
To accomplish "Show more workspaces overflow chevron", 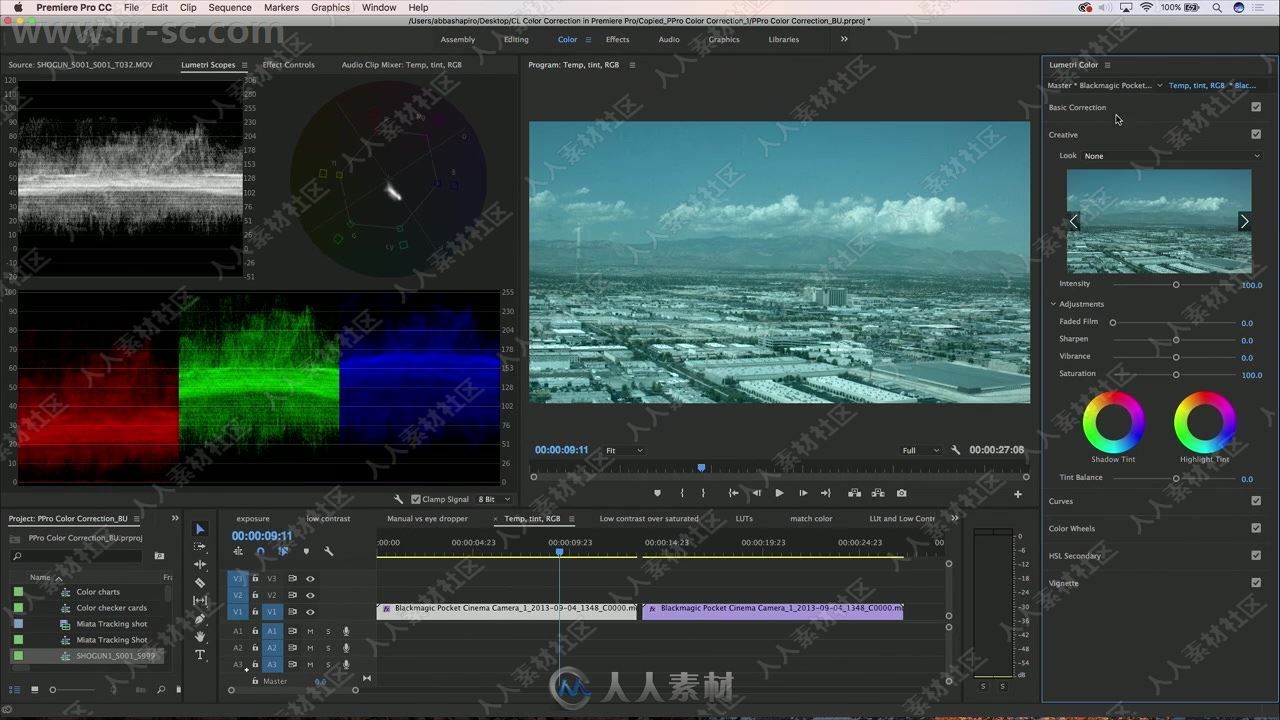I will pyautogui.click(x=844, y=39).
